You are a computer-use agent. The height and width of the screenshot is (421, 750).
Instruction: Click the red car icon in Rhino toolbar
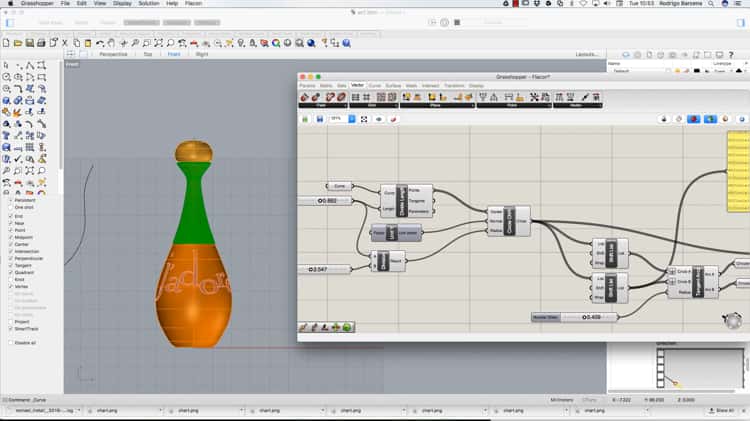coord(194,43)
